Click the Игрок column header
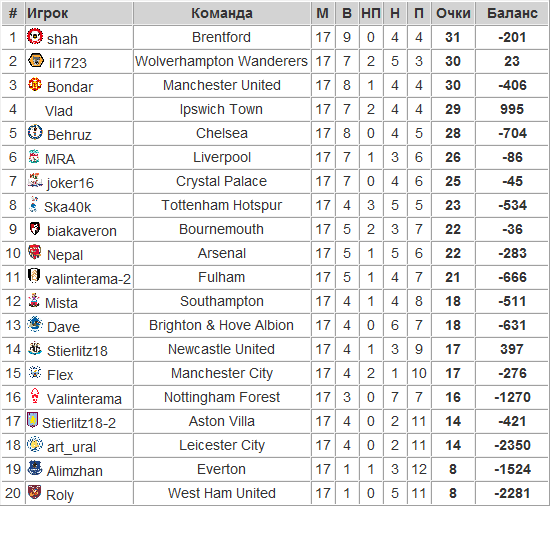 47,13
